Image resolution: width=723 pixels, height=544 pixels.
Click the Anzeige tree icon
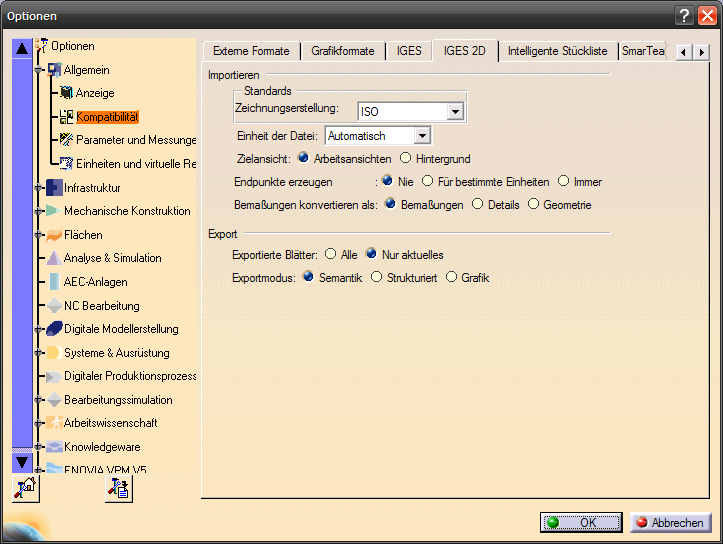click(66, 93)
